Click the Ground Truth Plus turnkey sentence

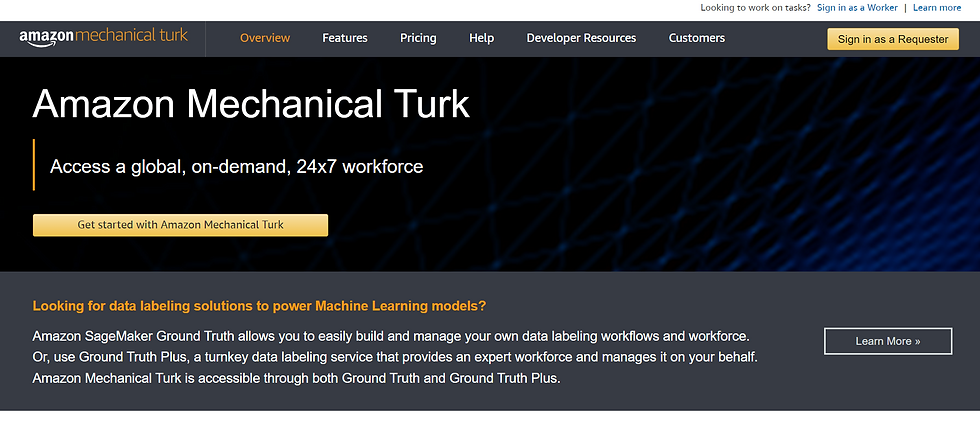point(395,358)
